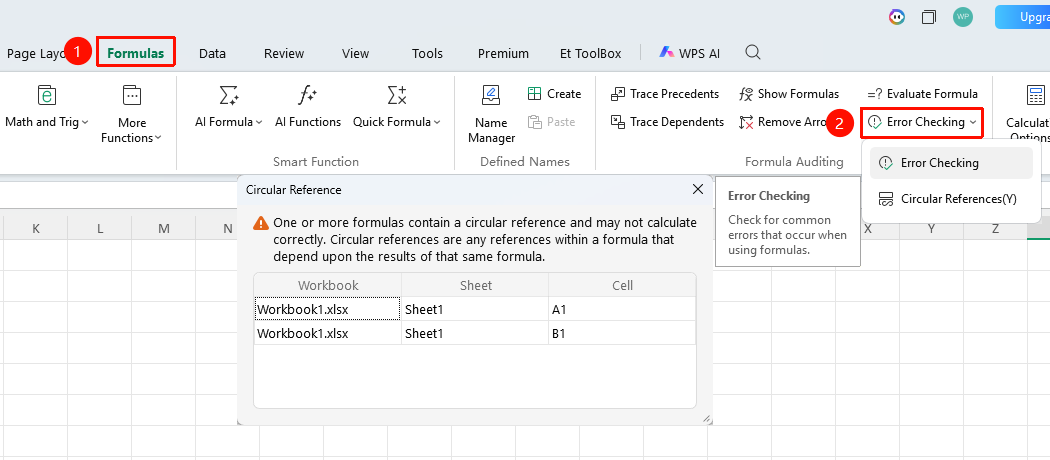Click the Workbook column header in dialog
Screen dimensions: 1050x460
coord(328,285)
